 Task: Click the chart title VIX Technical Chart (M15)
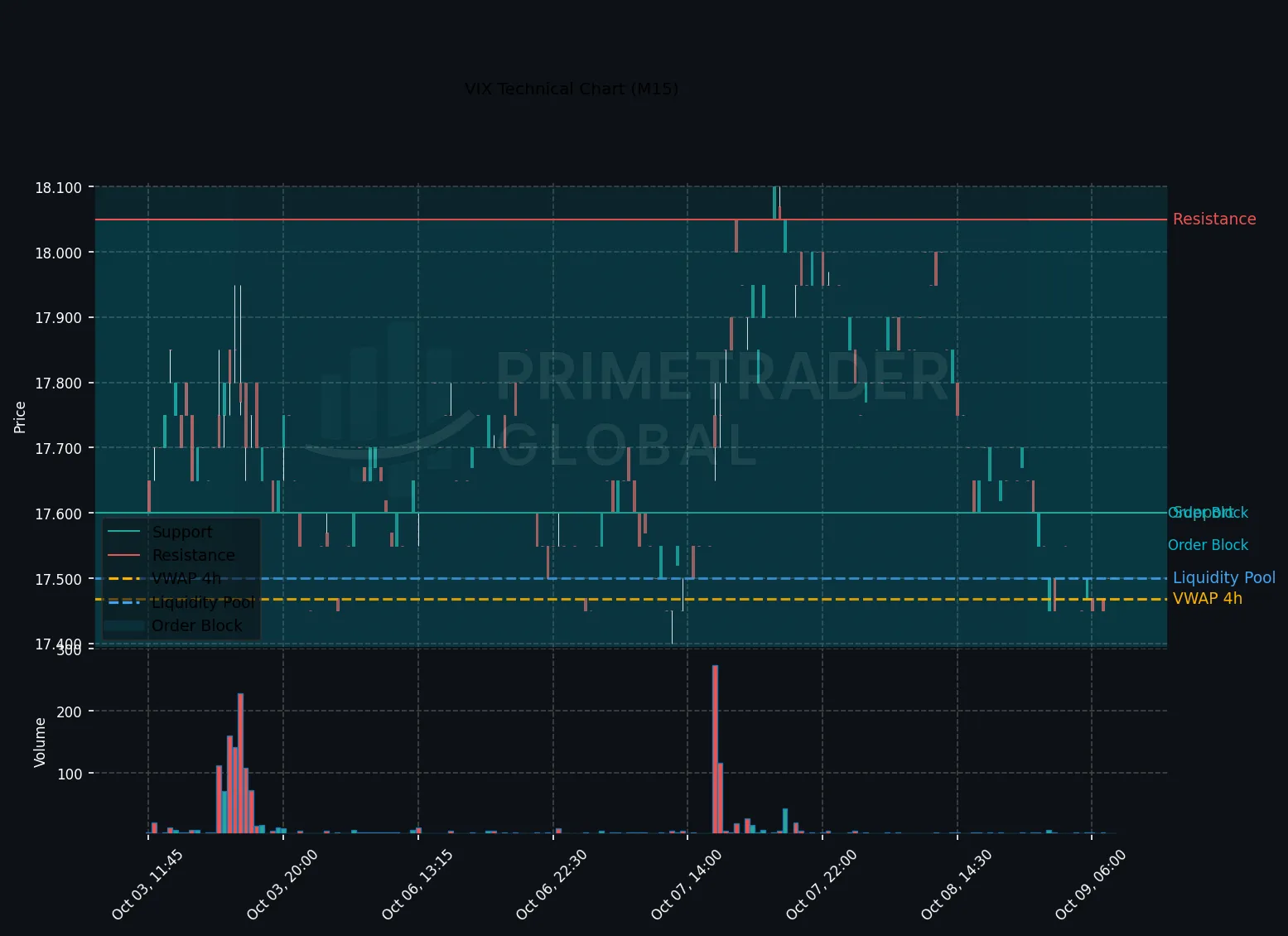point(572,89)
